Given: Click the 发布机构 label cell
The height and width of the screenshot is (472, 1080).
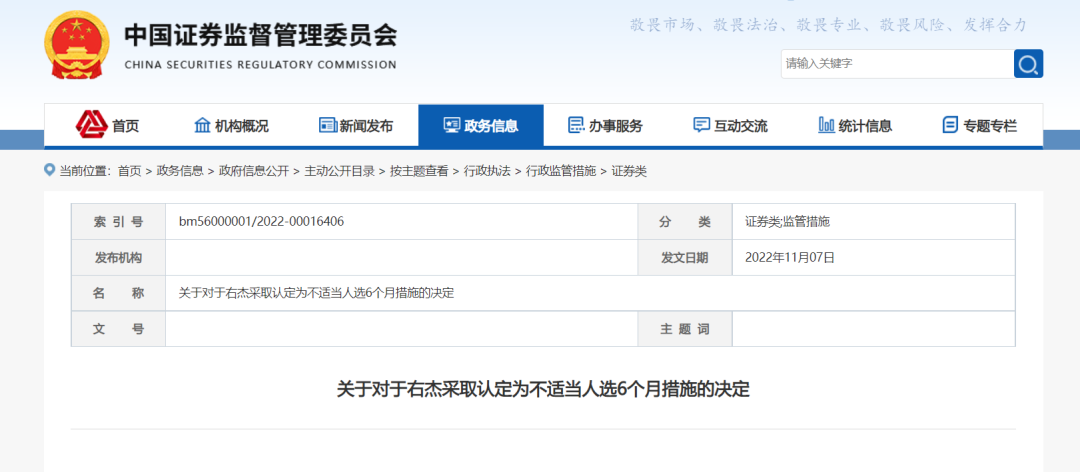Looking at the screenshot, I should click(118, 258).
